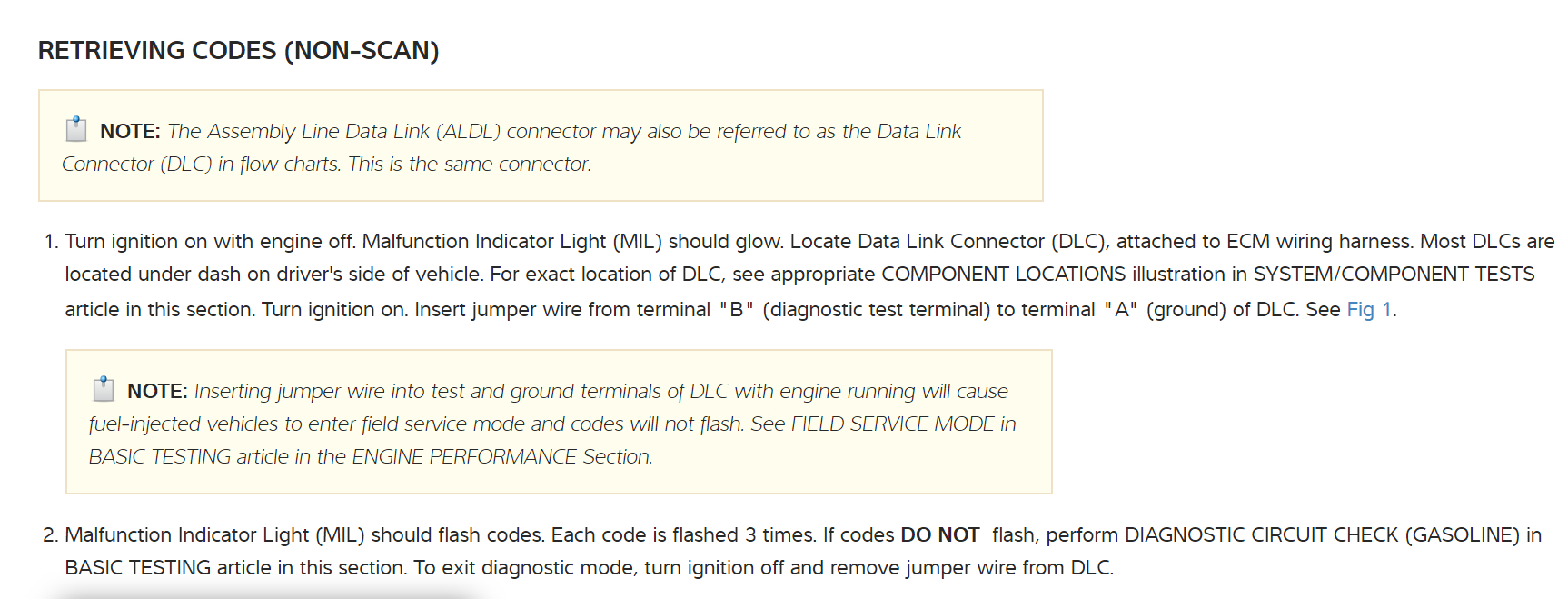Click the list number 1 marker
This screenshot has width=1568, height=599.
tap(51, 242)
